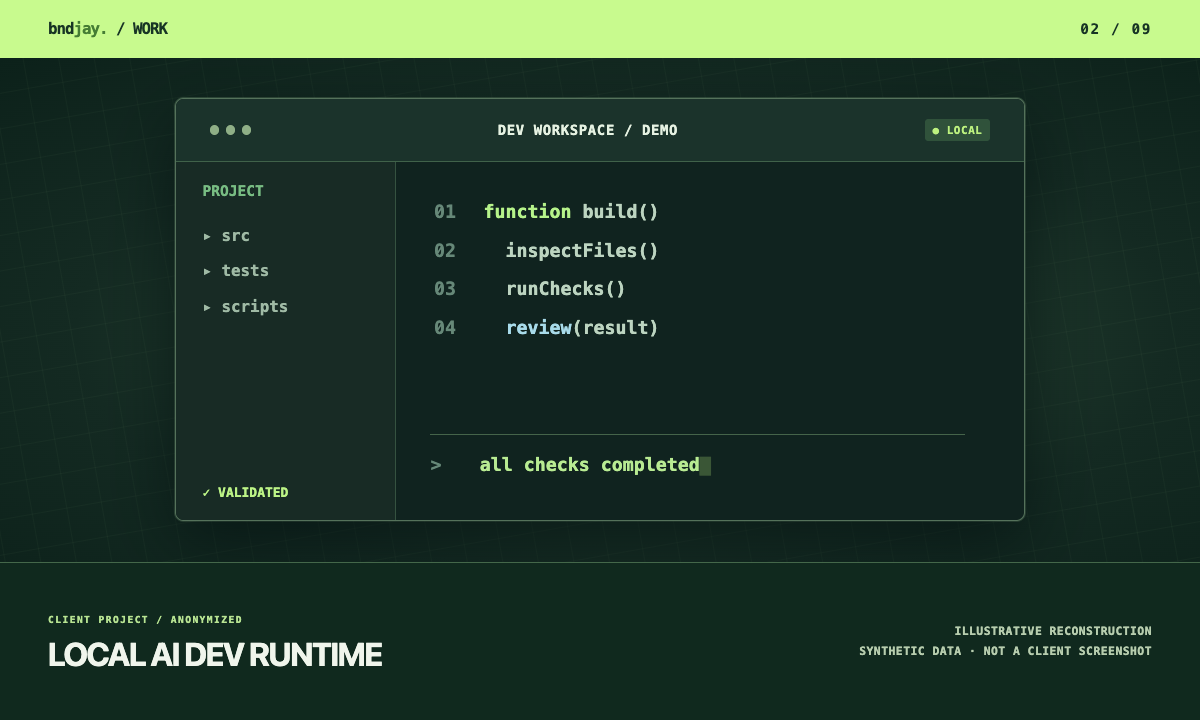The height and width of the screenshot is (720, 1200).
Task: Click the function build() code line
Action: click(572, 212)
